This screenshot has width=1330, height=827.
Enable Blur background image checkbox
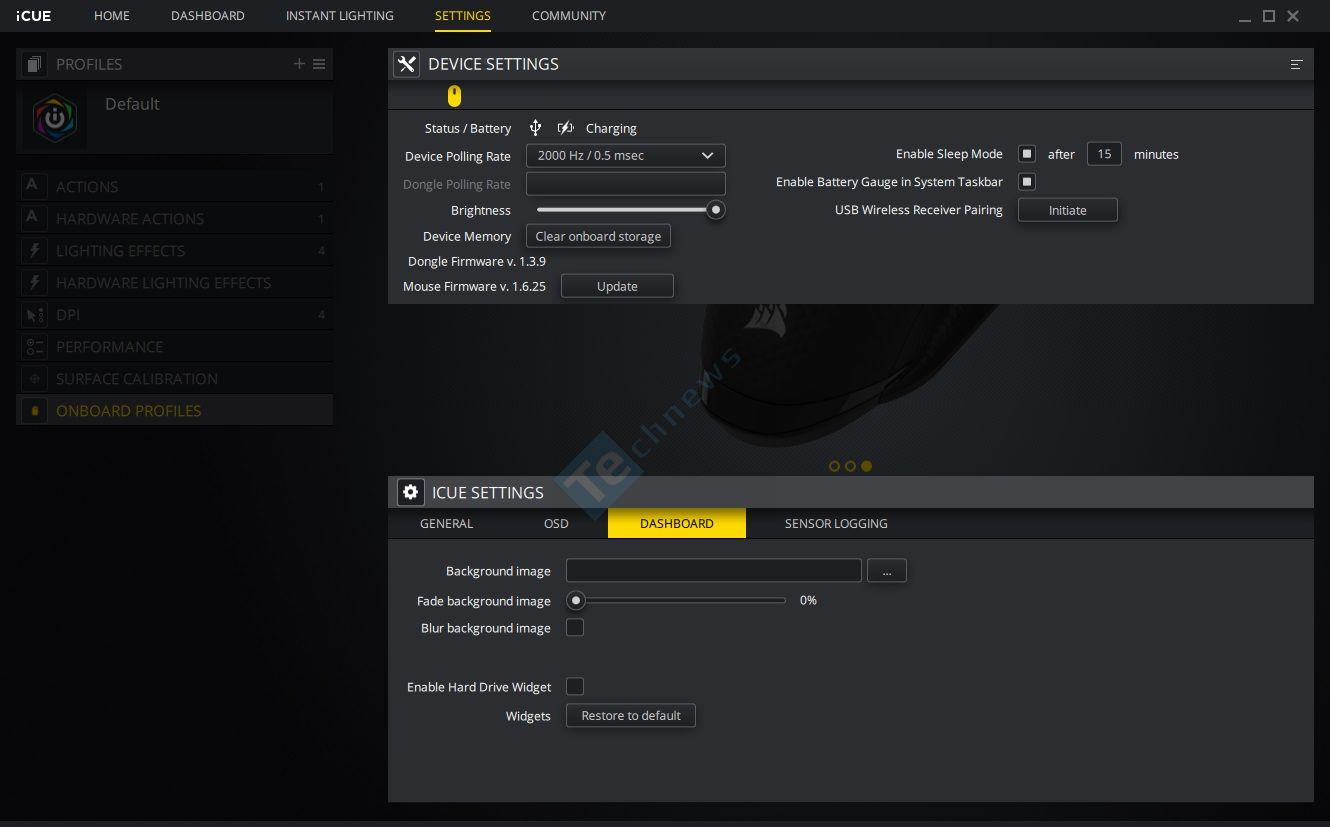(575, 628)
